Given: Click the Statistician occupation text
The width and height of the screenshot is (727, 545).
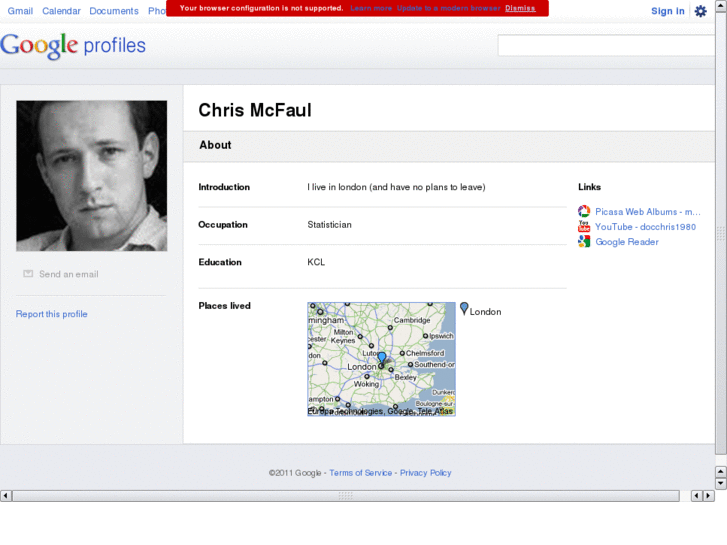Looking at the screenshot, I should pyautogui.click(x=330, y=224).
